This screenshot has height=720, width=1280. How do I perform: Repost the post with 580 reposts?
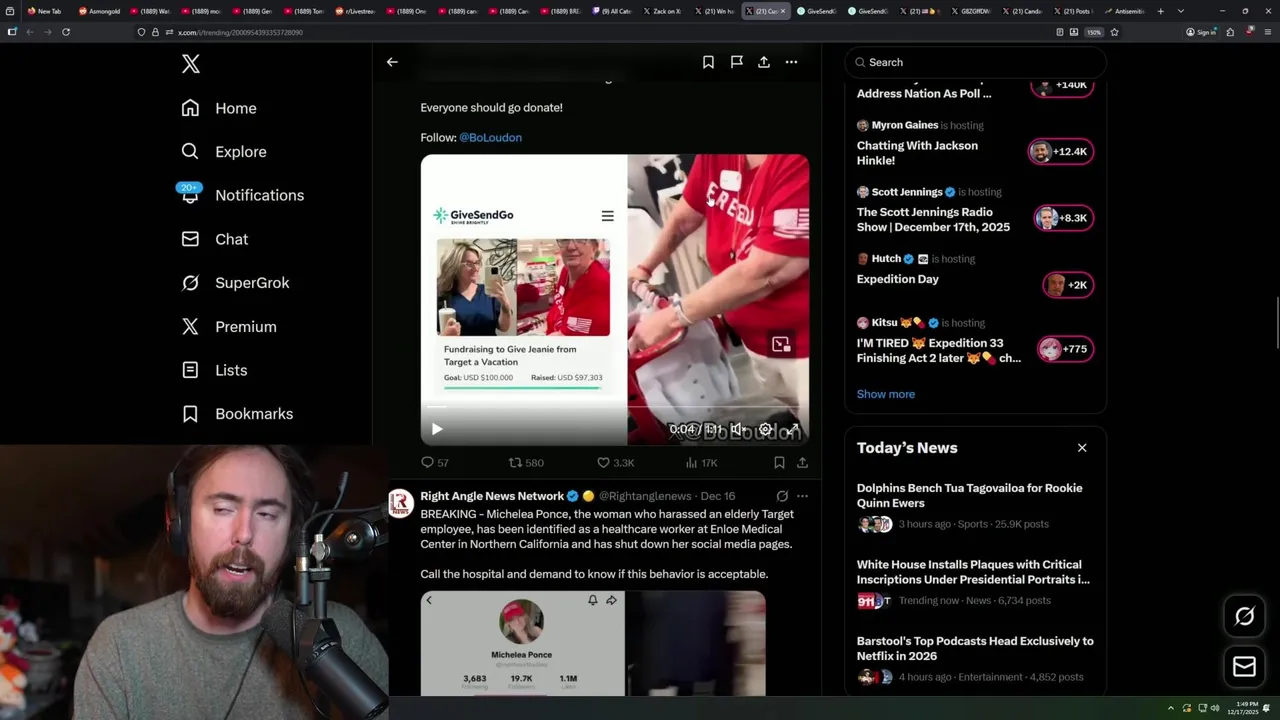pyautogui.click(x=526, y=463)
